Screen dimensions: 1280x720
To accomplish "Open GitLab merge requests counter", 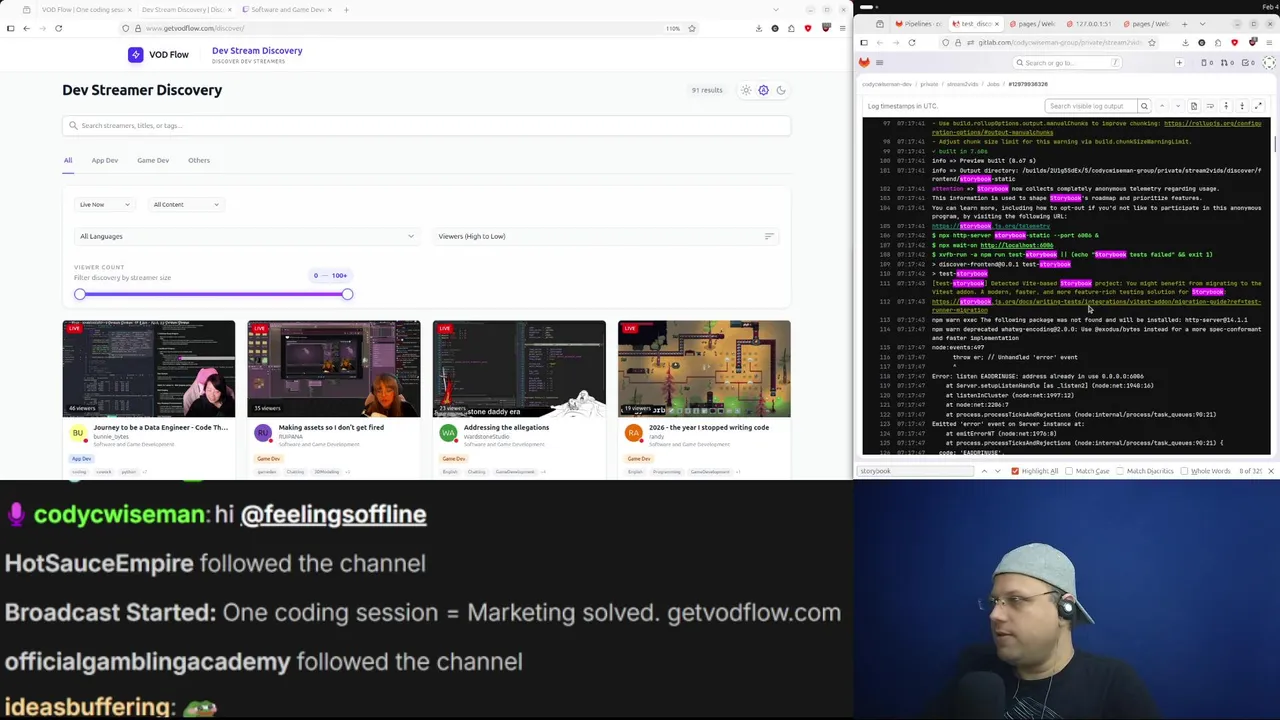I will coord(1228,63).
